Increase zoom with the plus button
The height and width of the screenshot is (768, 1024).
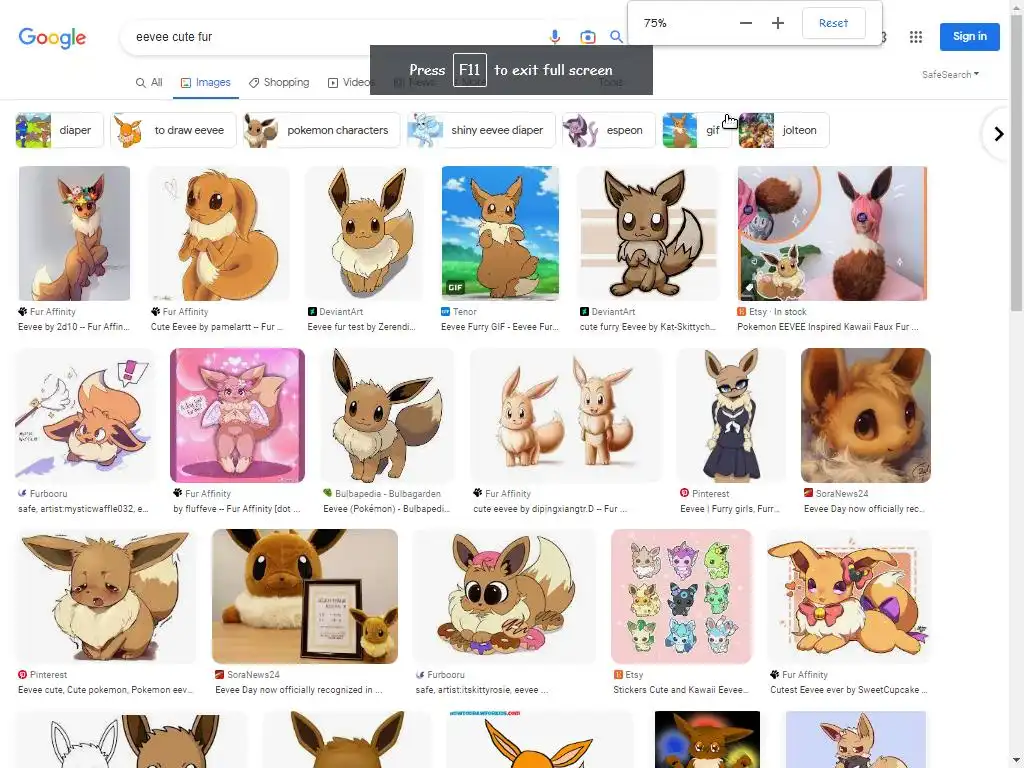point(778,23)
